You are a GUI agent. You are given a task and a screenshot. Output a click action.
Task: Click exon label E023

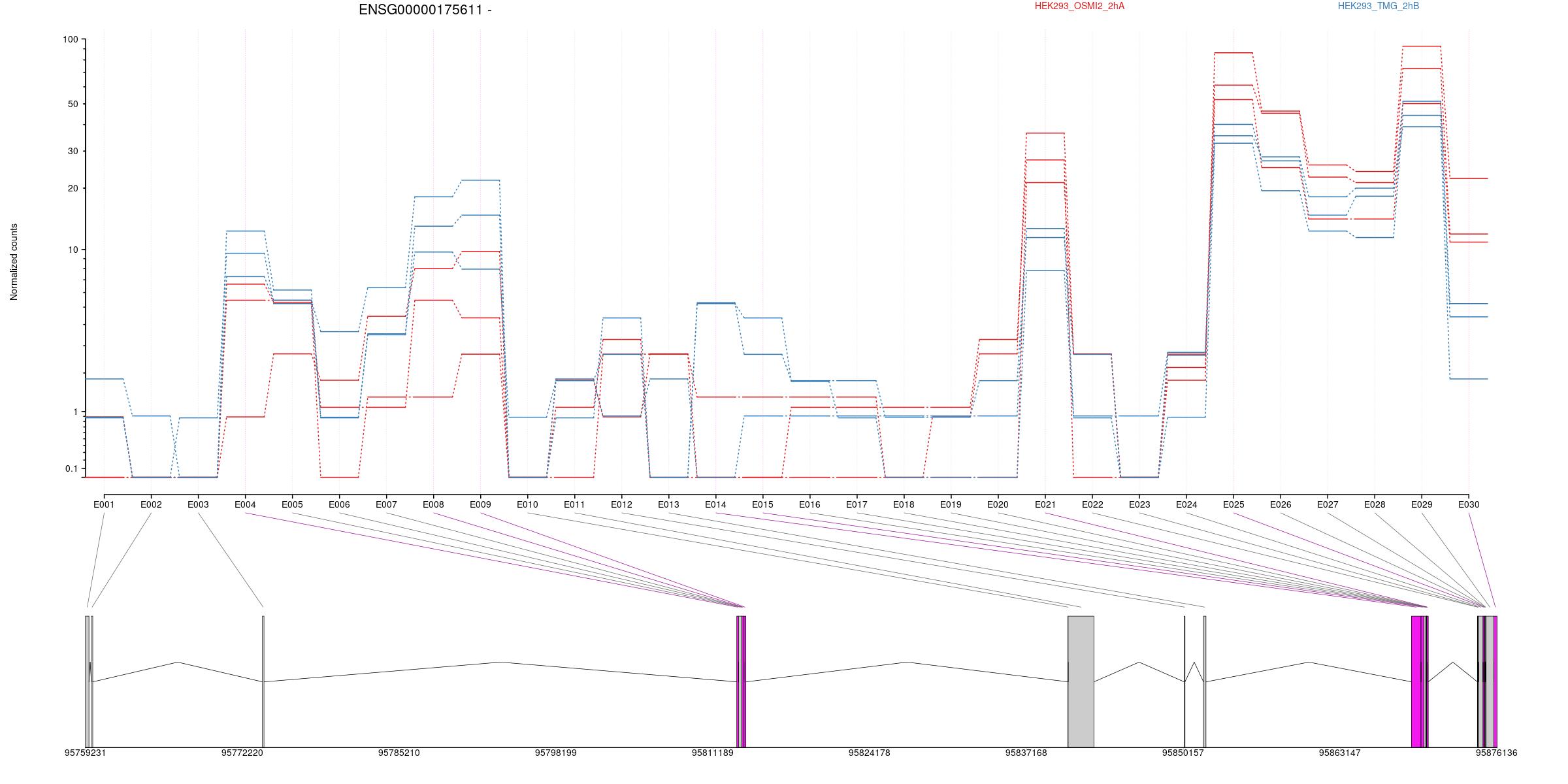(x=1139, y=504)
